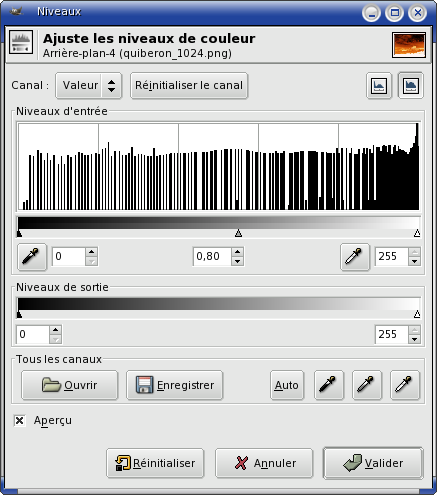Click all-channels black point eyedropper
Image resolution: width=437 pixels, height=495 pixels.
click(329, 385)
